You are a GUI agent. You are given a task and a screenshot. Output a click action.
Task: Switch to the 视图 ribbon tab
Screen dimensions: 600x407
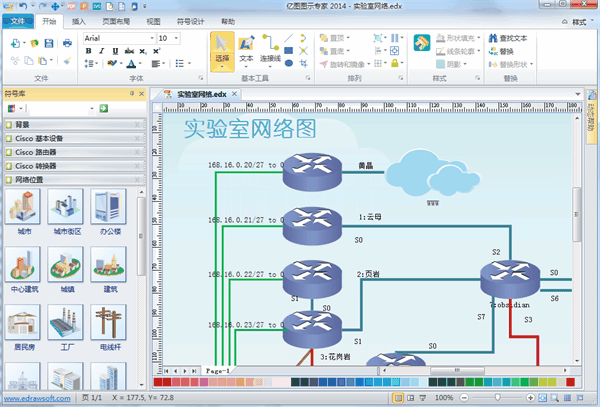(153, 21)
